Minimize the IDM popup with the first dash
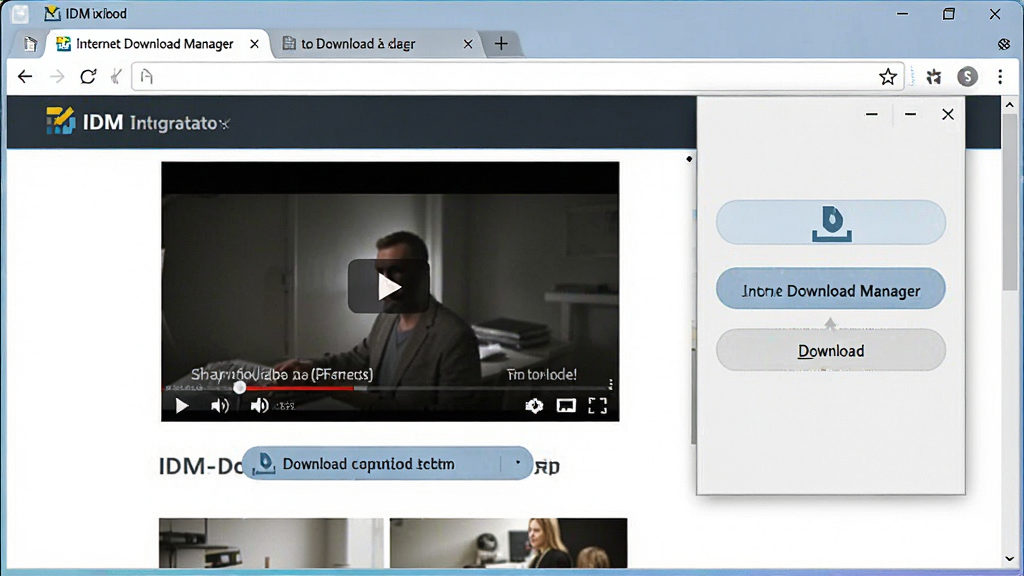Image resolution: width=1024 pixels, height=576 pixels. point(871,114)
